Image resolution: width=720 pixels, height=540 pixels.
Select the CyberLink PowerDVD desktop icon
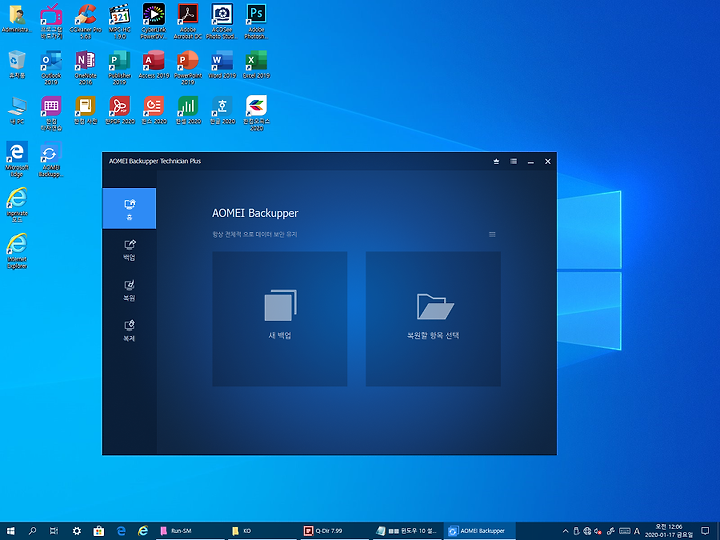154,21
